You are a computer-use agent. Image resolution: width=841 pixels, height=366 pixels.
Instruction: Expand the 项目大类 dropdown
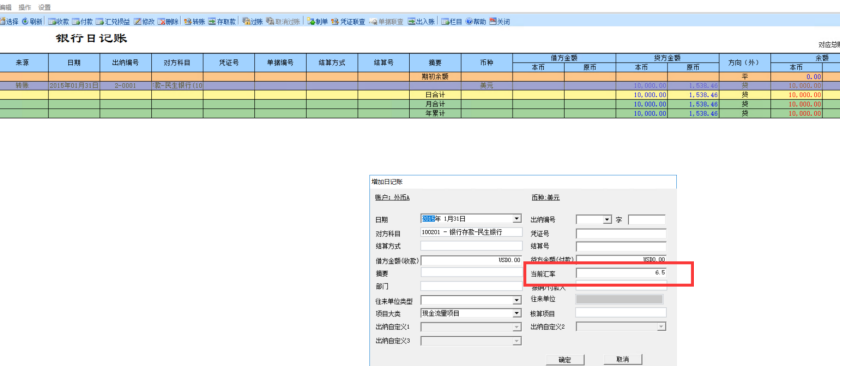click(x=517, y=313)
